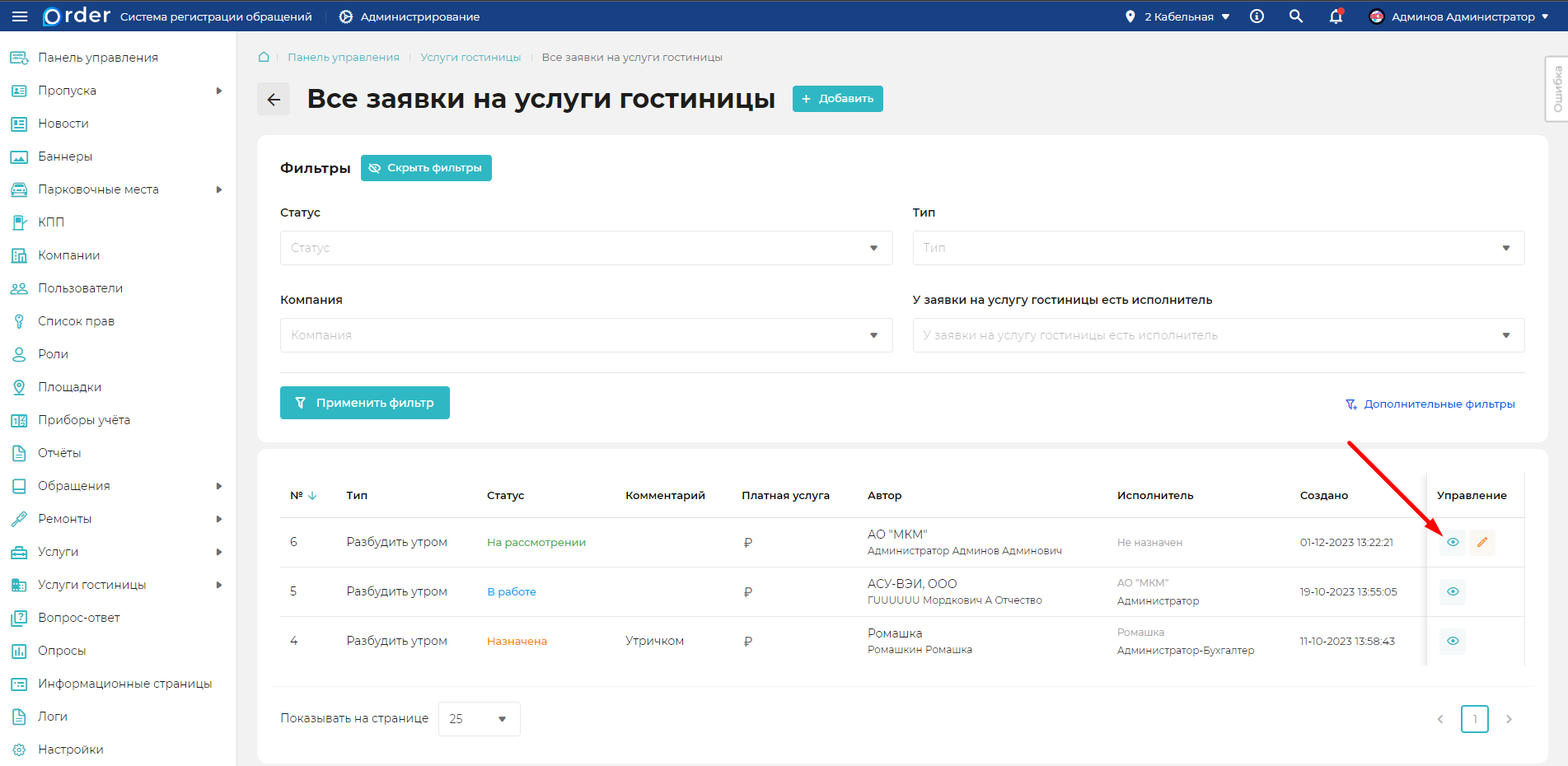
Task: Click the Order logo in the header
Action: click(75, 15)
